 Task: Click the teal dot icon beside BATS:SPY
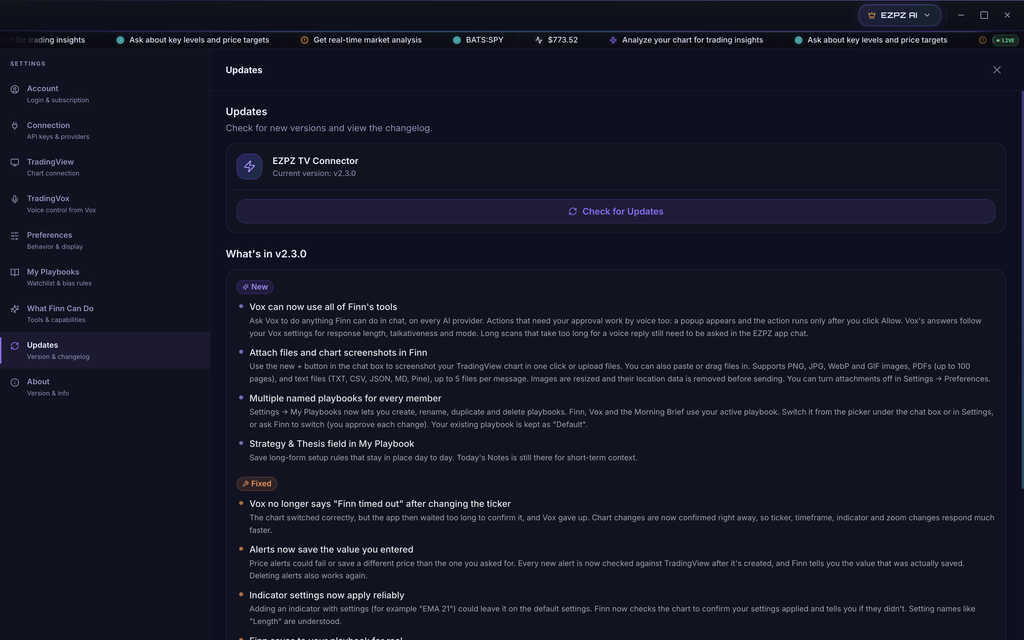[456, 40]
